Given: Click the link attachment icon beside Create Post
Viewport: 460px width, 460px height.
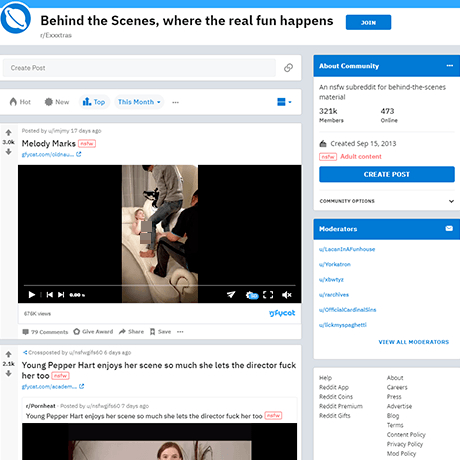Looking at the screenshot, I should [288, 68].
